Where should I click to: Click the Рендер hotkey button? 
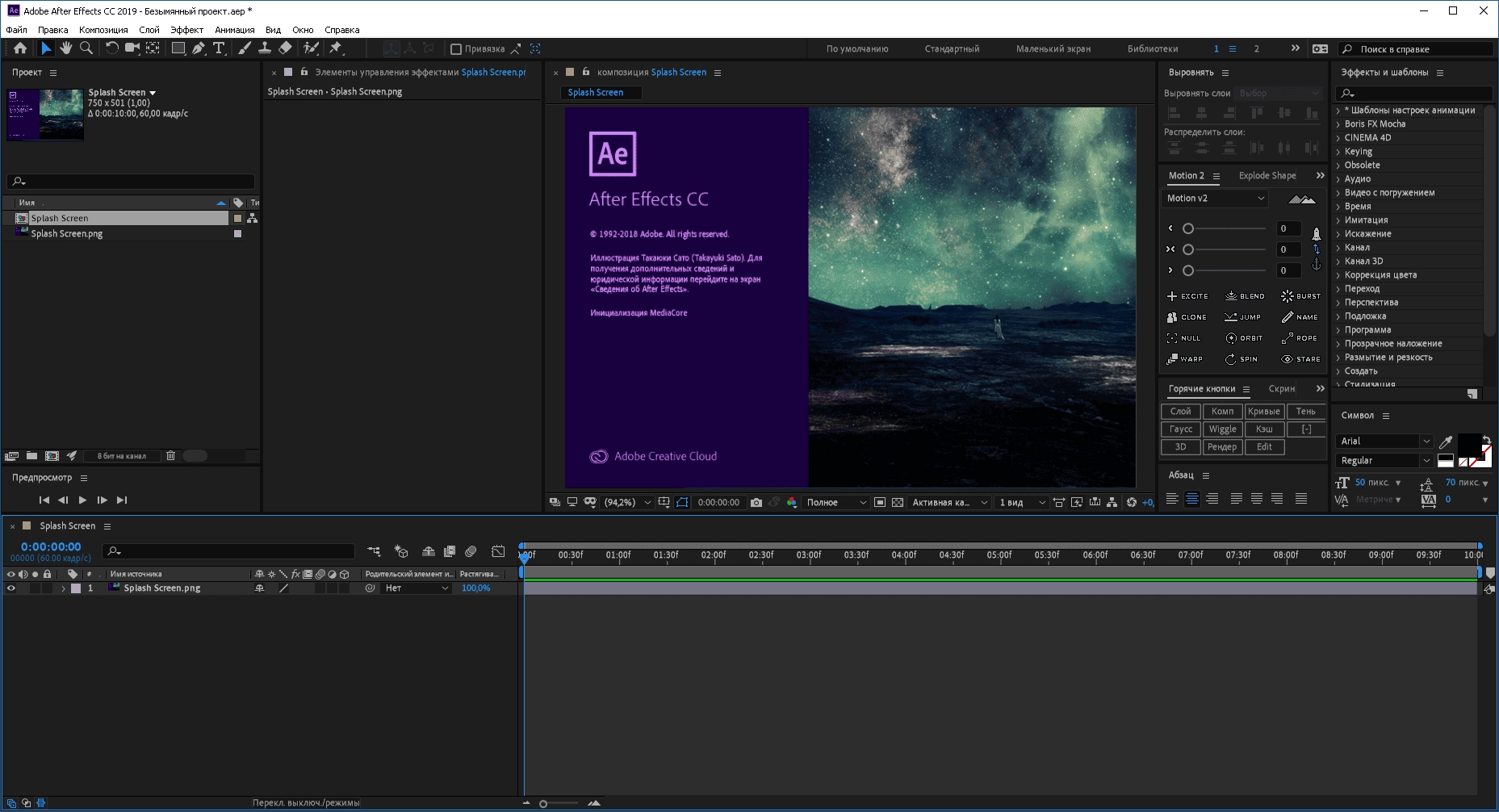[x=1222, y=447]
